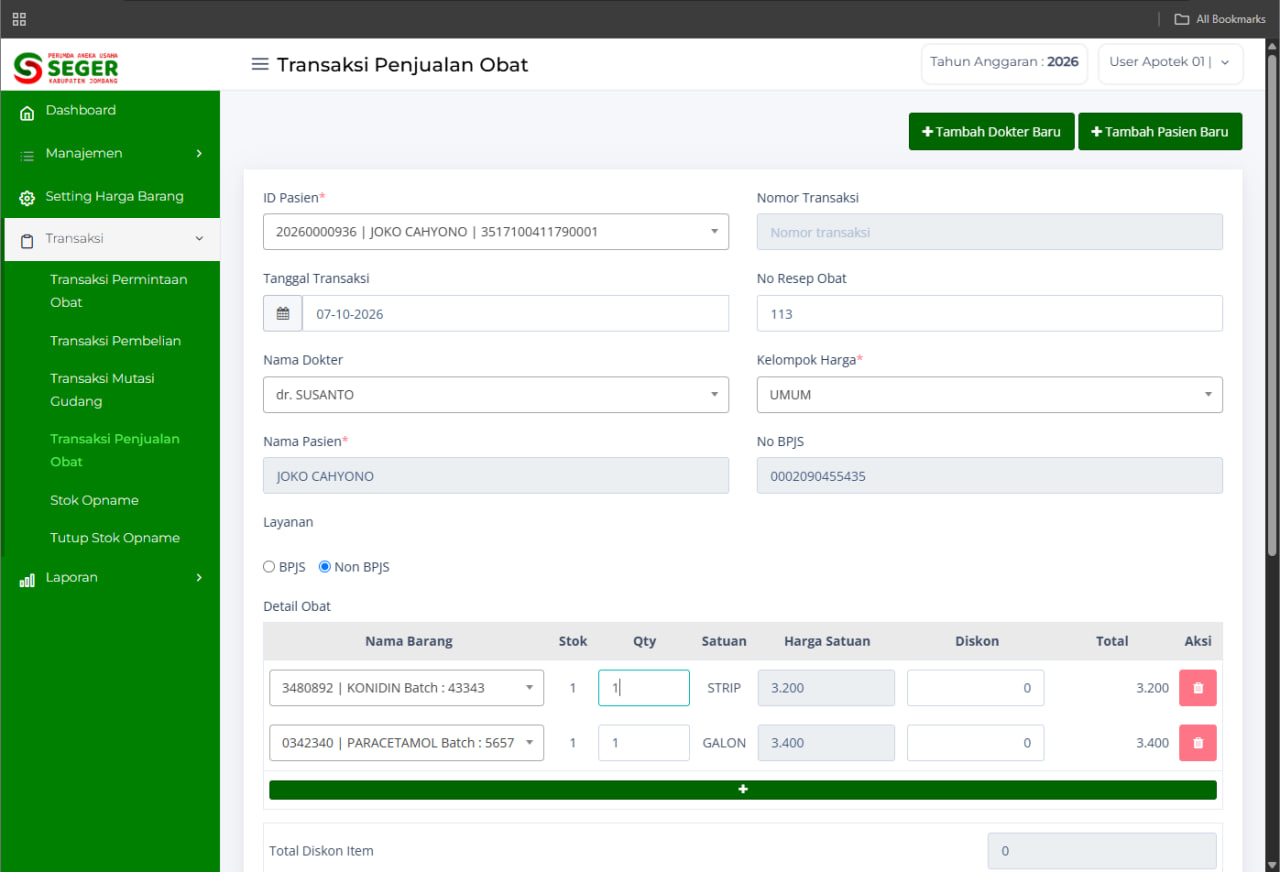This screenshot has height=872, width=1280.
Task: Open Transaksi Permintaan Obat
Action: (x=119, y=291)
